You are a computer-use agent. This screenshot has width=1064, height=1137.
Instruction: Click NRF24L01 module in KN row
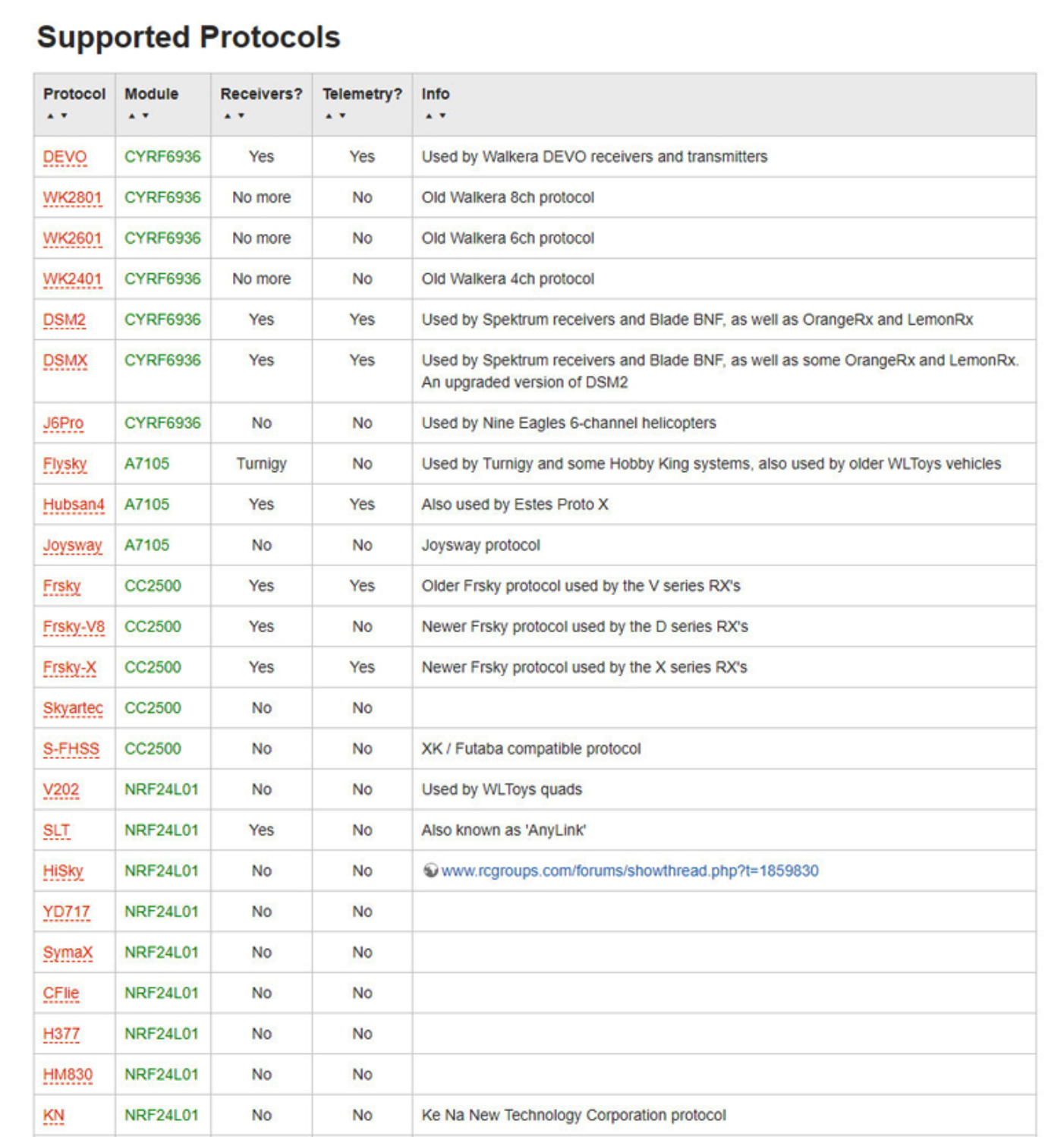(161, 1115)
